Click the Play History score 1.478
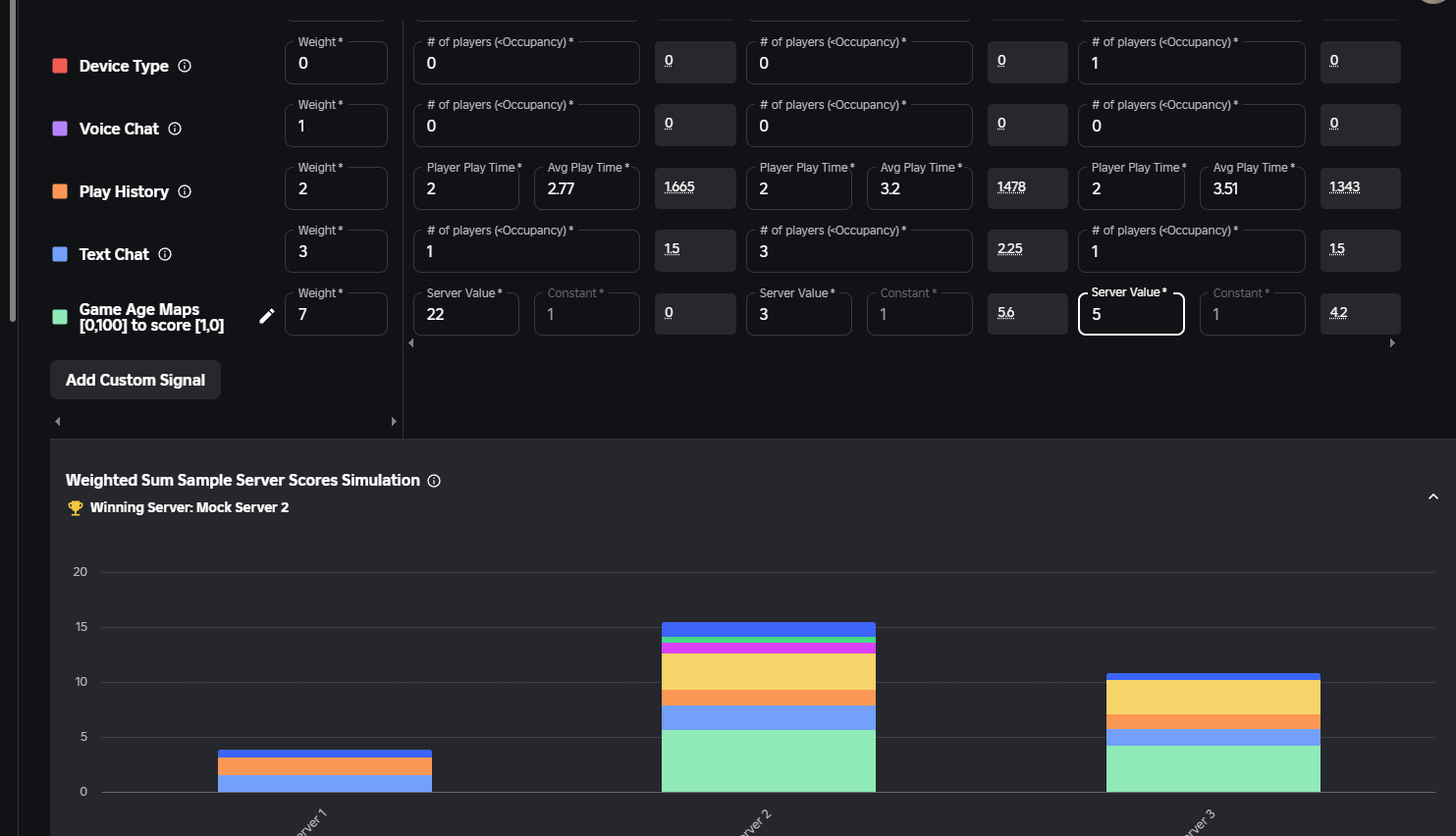The image size is (1456, 836). pos(1011,186)
